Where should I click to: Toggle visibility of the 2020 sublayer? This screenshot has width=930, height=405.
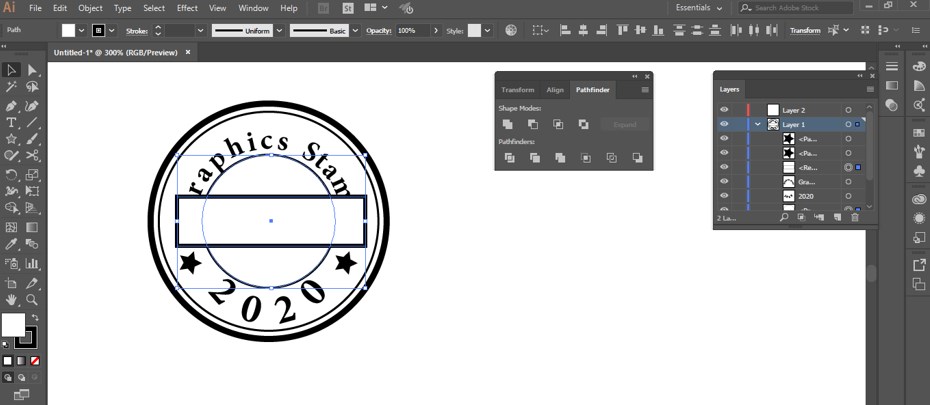724,196
